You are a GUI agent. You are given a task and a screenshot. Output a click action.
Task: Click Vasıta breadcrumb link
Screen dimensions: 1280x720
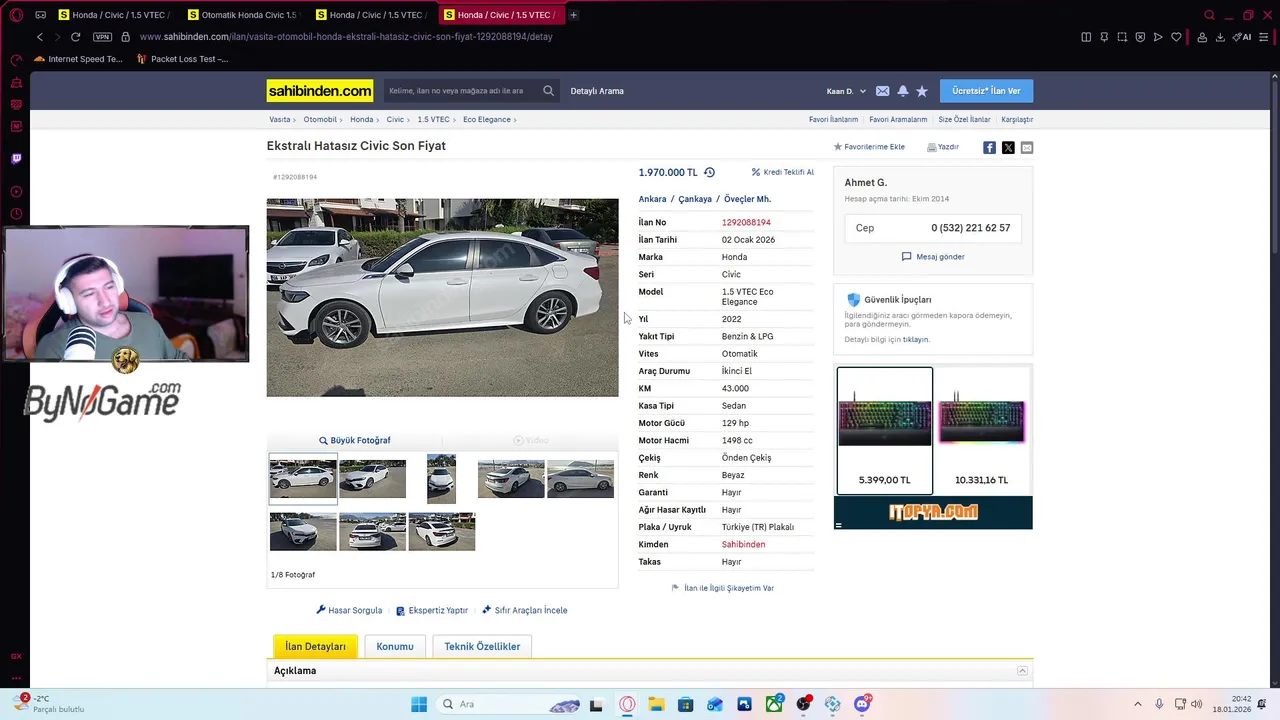[x=279, y=119]
